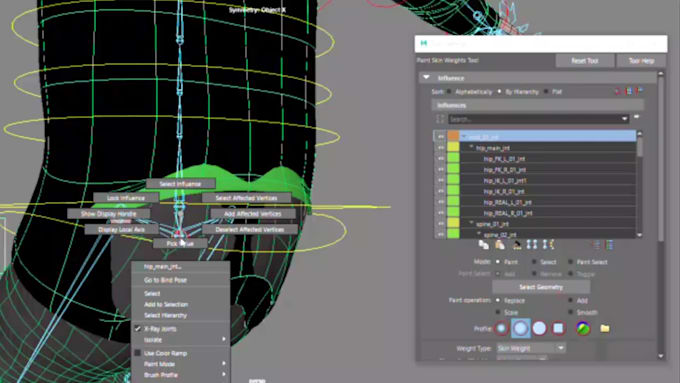Copy the selected influence's weights

coord(483,245)
